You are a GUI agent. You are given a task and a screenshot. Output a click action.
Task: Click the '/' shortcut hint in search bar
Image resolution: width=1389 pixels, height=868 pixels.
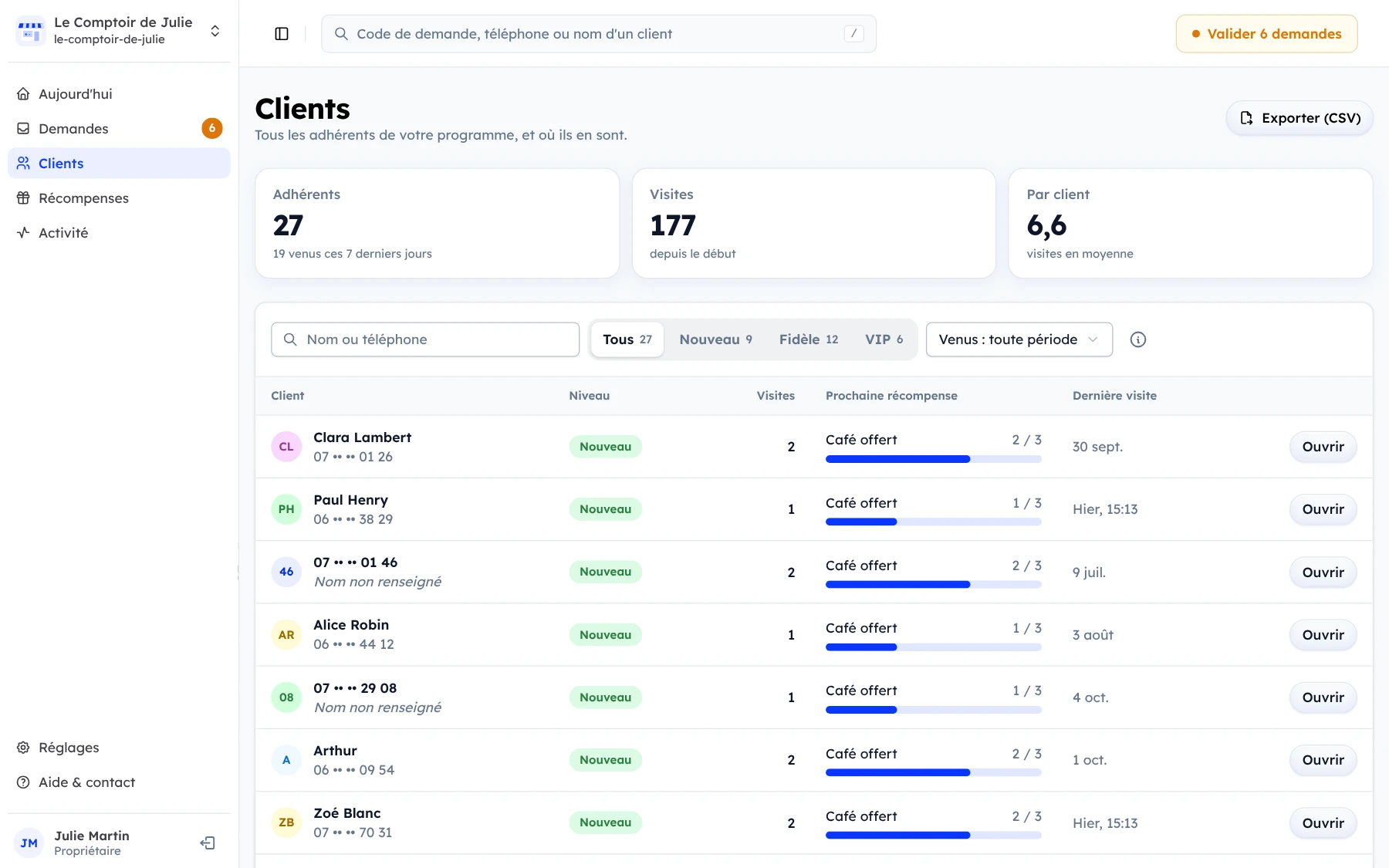tap(853, 34)
